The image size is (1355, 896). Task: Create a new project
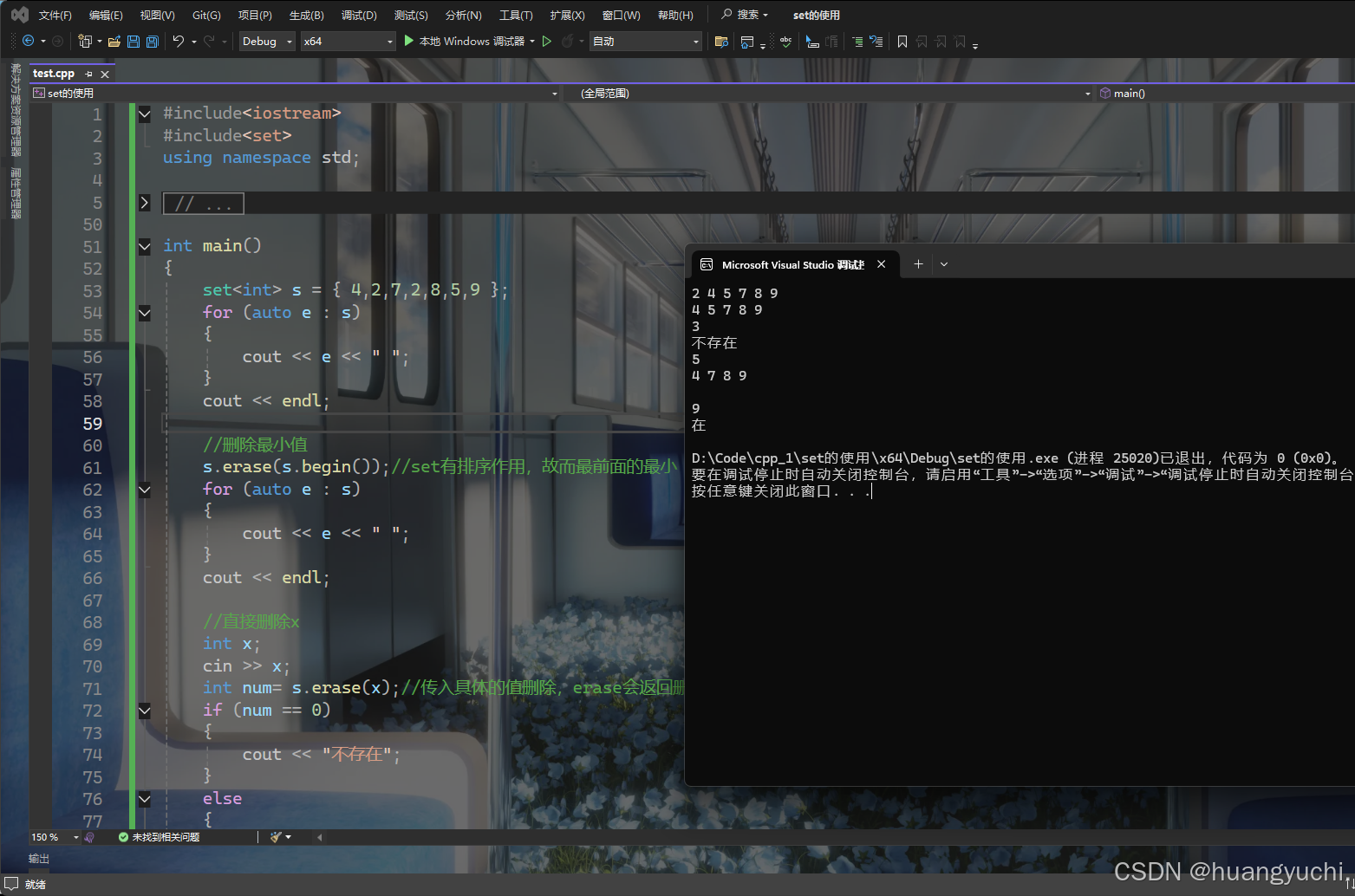87,41
